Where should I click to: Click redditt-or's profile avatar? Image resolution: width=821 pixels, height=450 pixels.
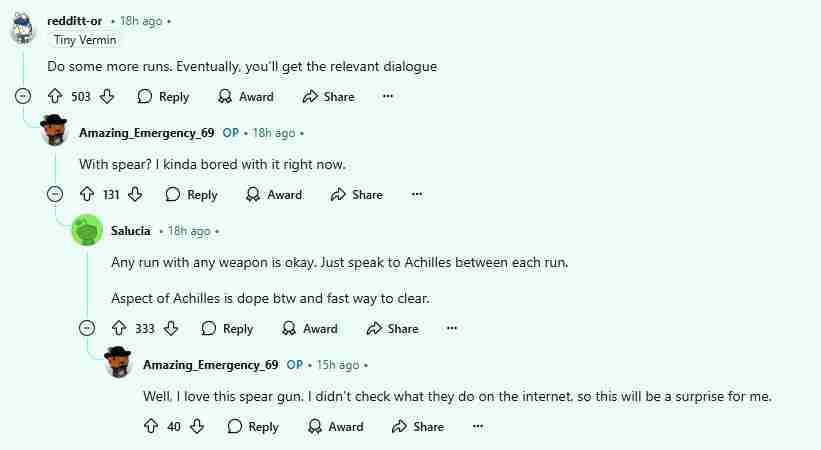coord(23,28)
